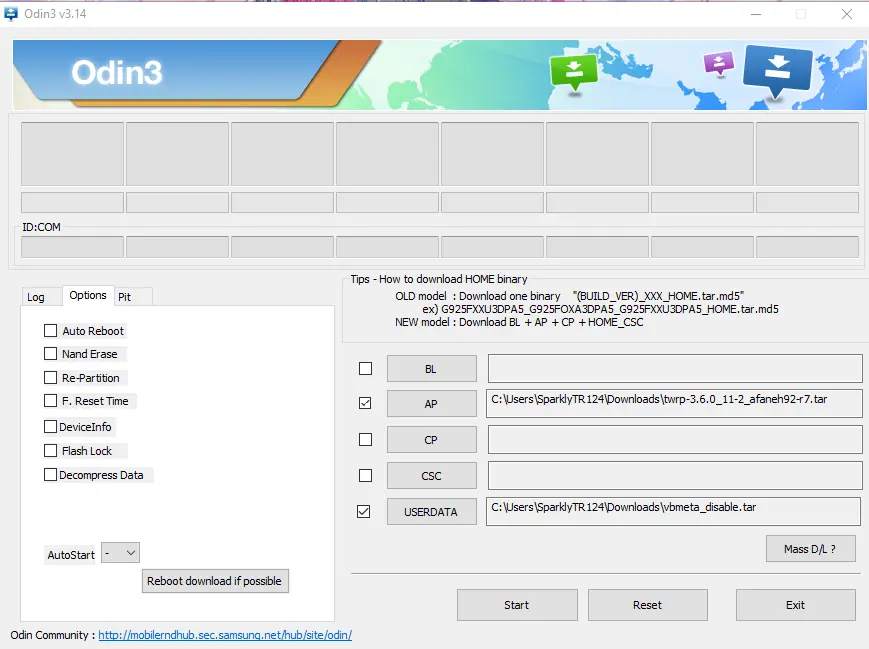The image size is (869, 649).
Task: Open the Odin Community samsung.net link
Action: [x=225, y=635]
